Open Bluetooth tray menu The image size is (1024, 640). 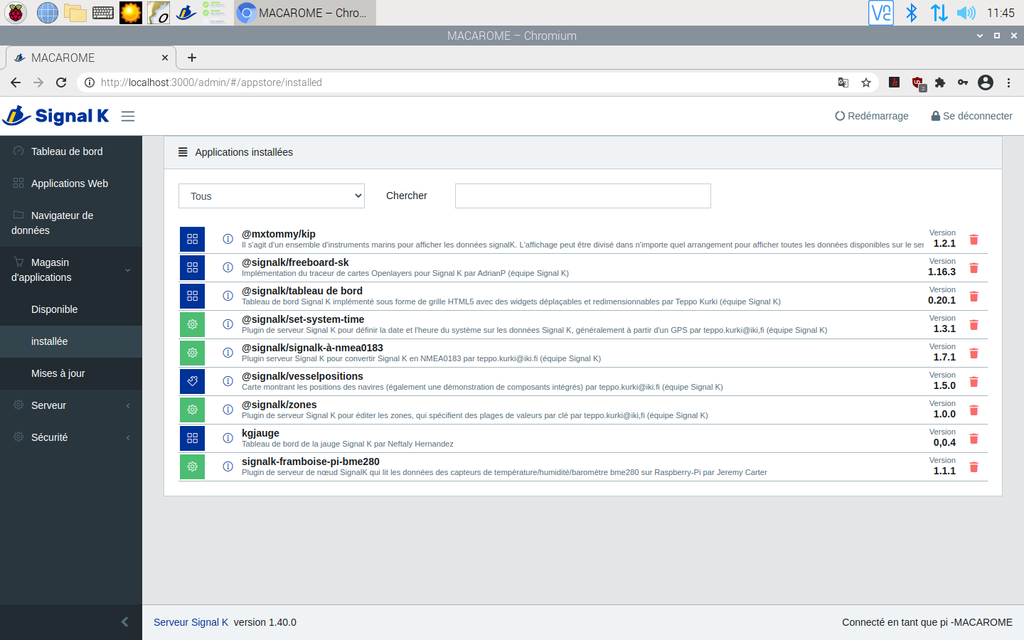coord(911,12)
